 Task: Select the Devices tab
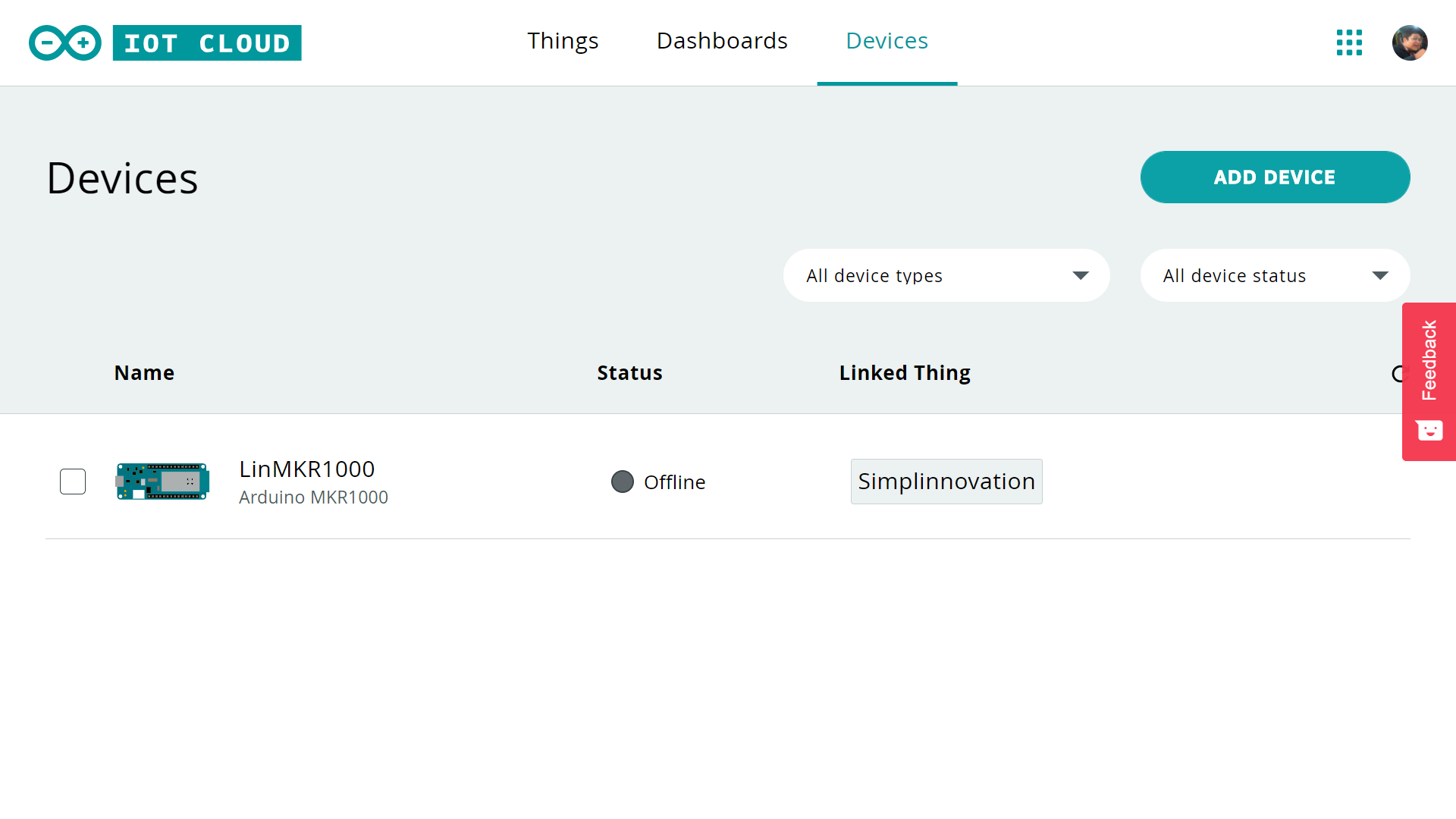[x=886, y=41]
